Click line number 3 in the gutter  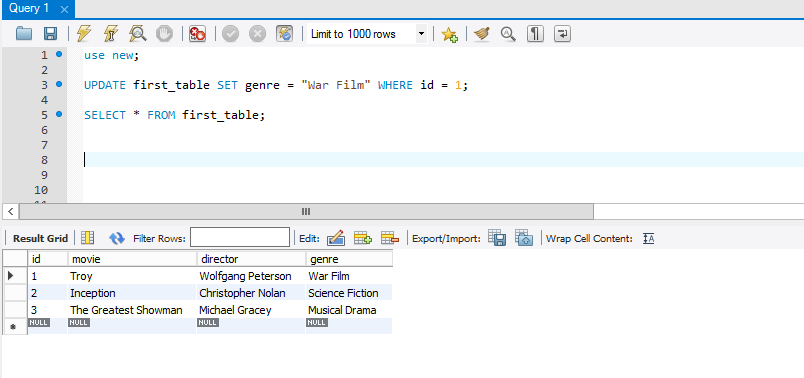coord(44,85)
